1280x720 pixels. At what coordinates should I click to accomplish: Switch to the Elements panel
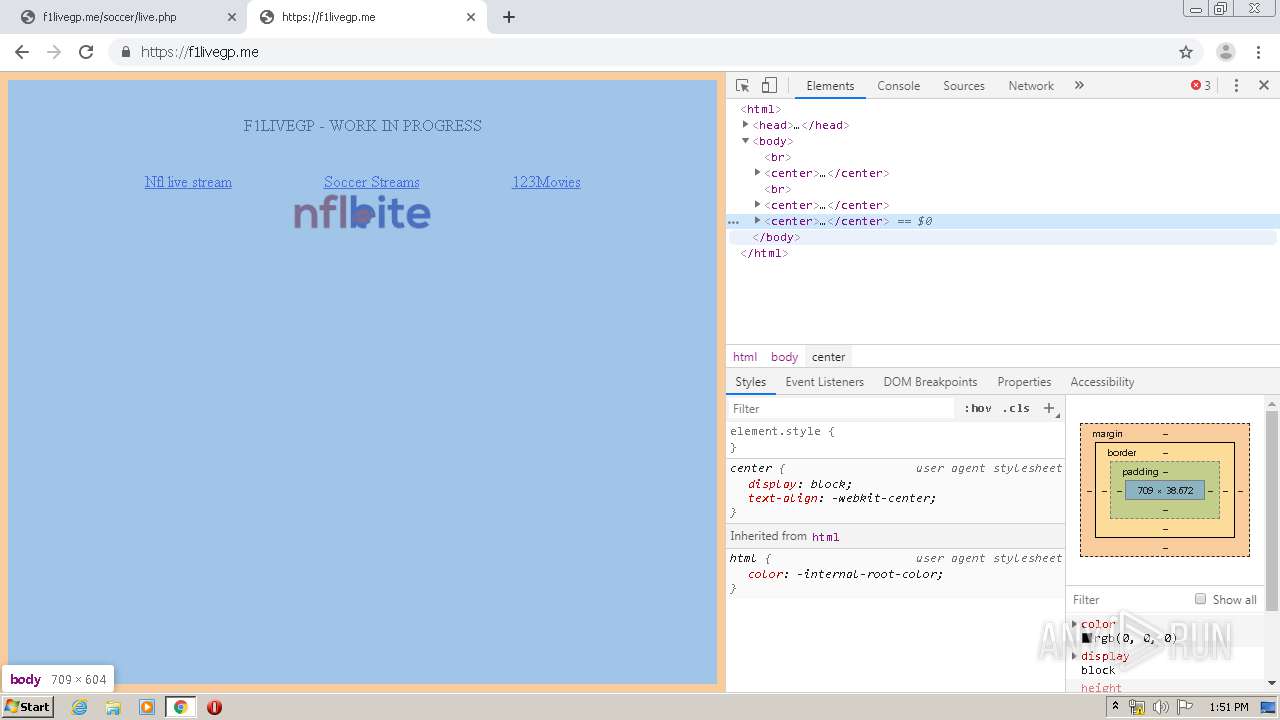point(830,86)
